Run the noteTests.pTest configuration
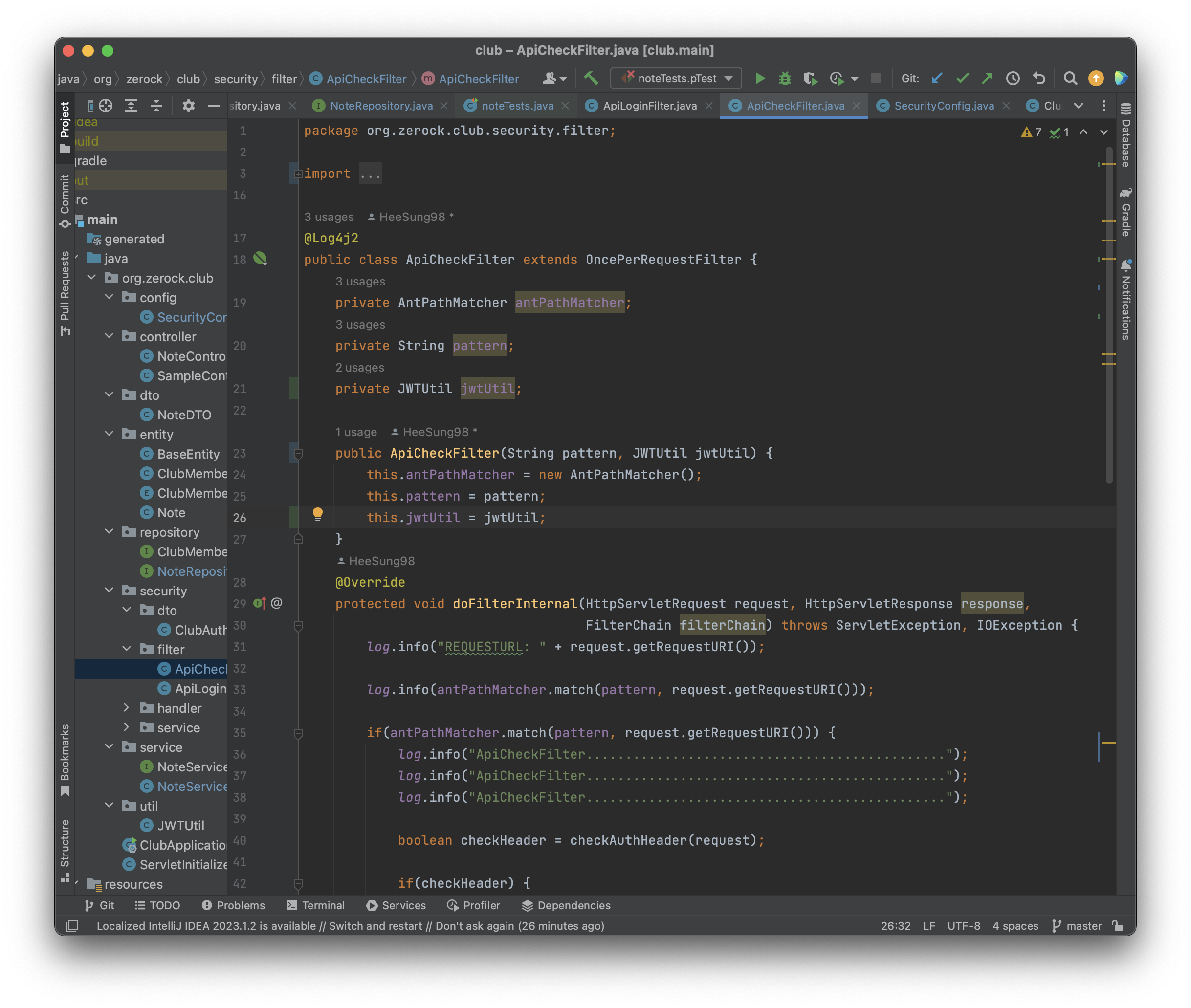 tap(759, 78)
